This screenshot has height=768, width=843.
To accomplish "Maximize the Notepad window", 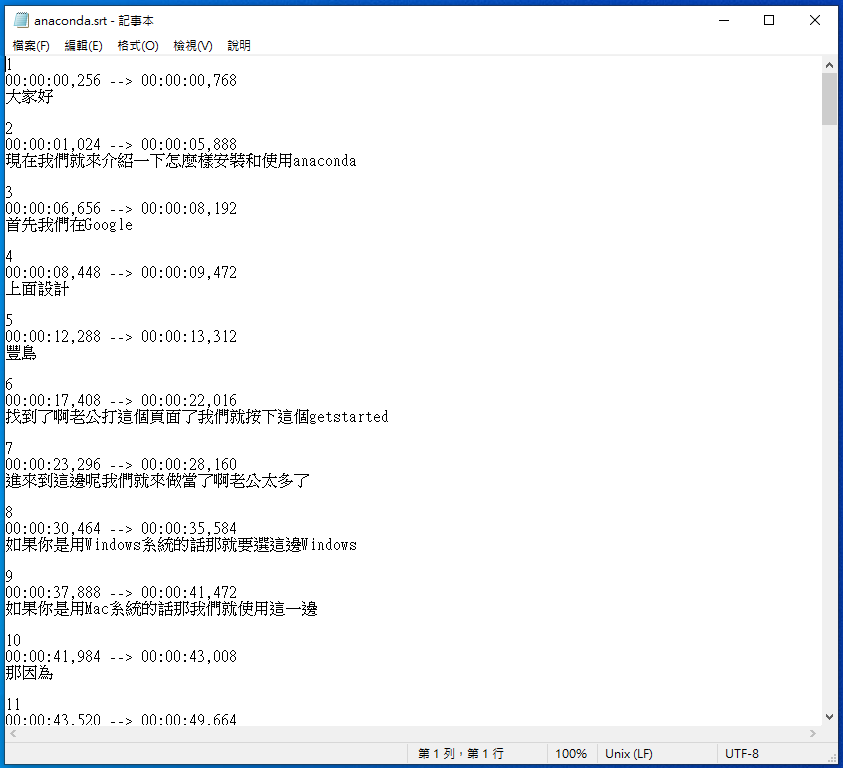I will point(769,20).
